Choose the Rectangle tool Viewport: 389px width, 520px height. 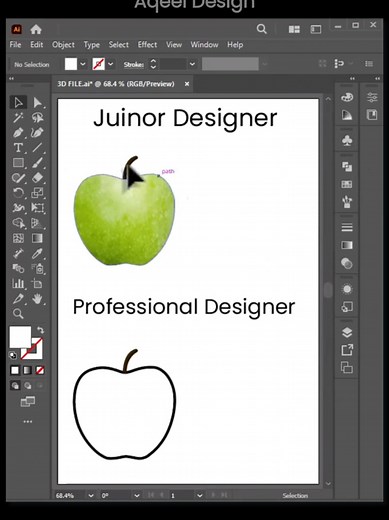(x=18, y=163)
